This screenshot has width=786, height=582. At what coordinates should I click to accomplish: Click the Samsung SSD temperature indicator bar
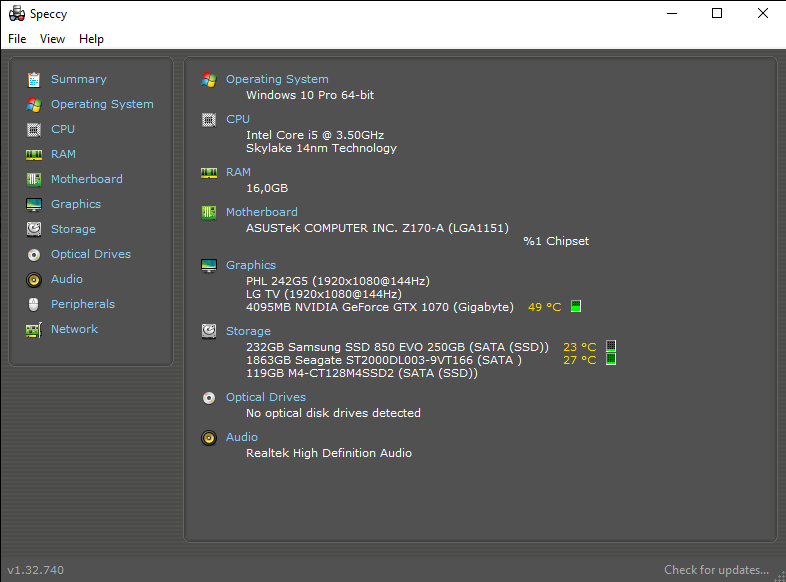611,347
